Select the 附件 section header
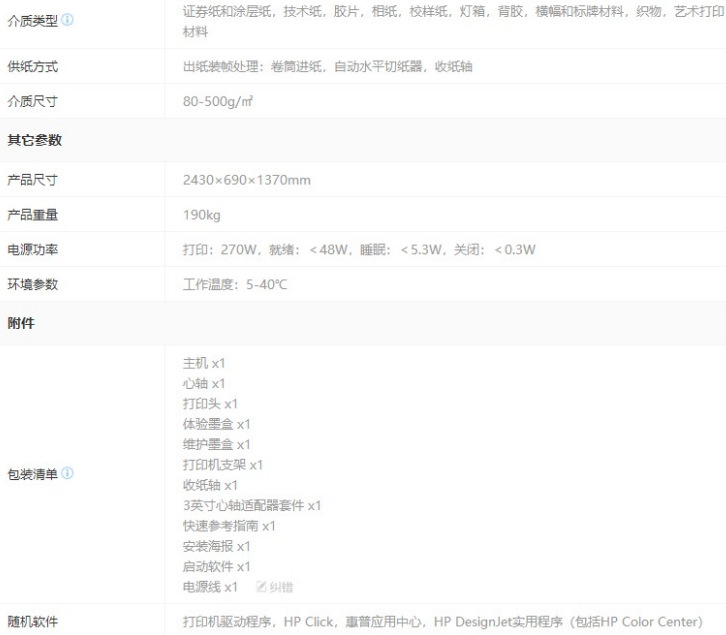Viewport: 726px width, 635px height. [x=21, y=323]
